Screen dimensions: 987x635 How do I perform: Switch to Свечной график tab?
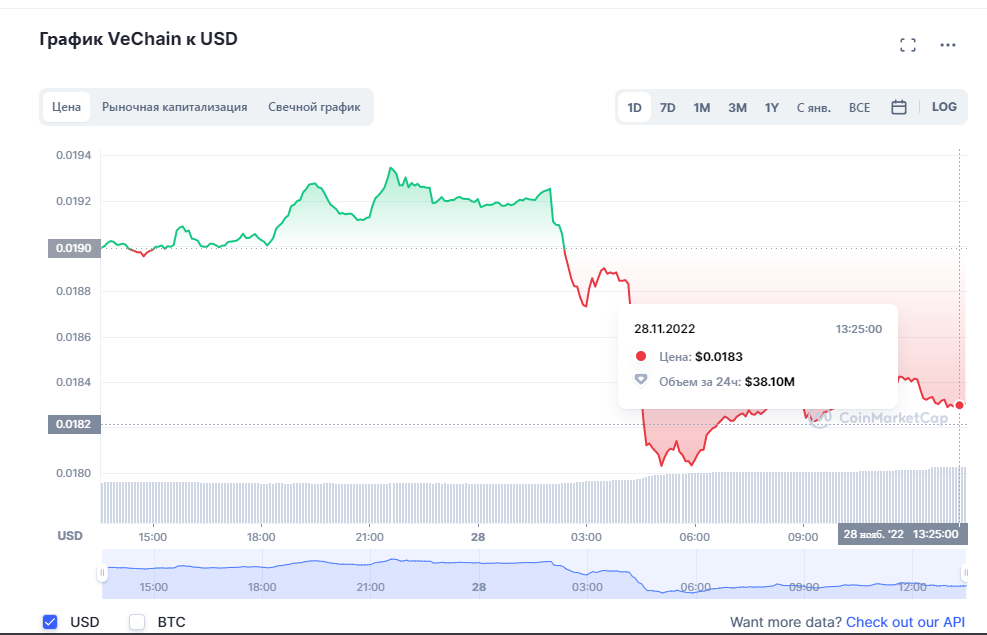[x=314, y=107]
